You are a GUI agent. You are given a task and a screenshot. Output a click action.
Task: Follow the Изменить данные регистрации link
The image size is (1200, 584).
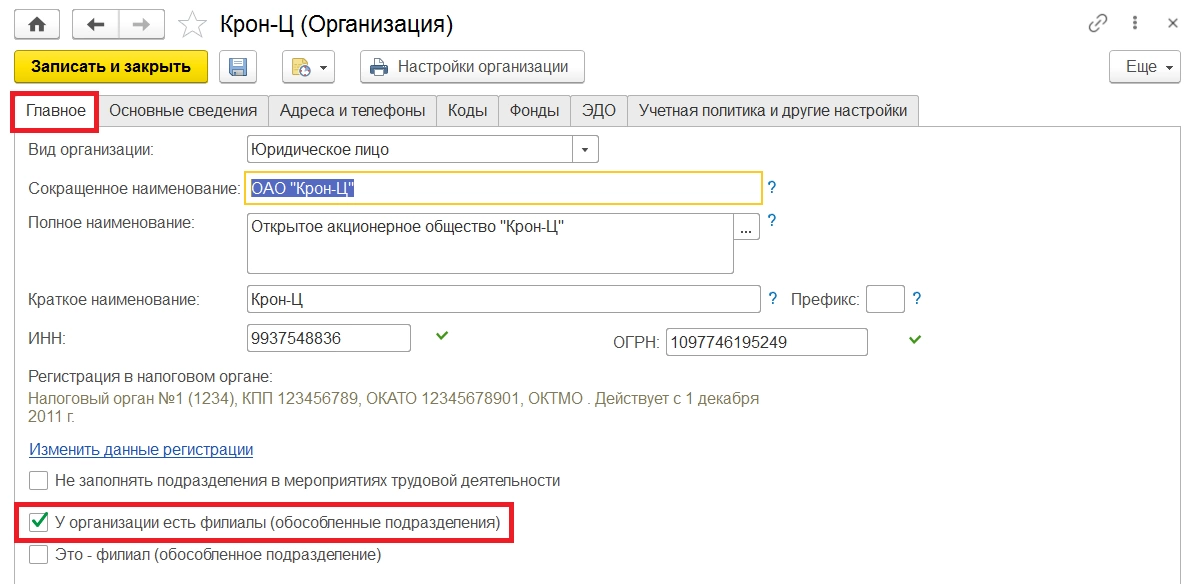point(141,450)
